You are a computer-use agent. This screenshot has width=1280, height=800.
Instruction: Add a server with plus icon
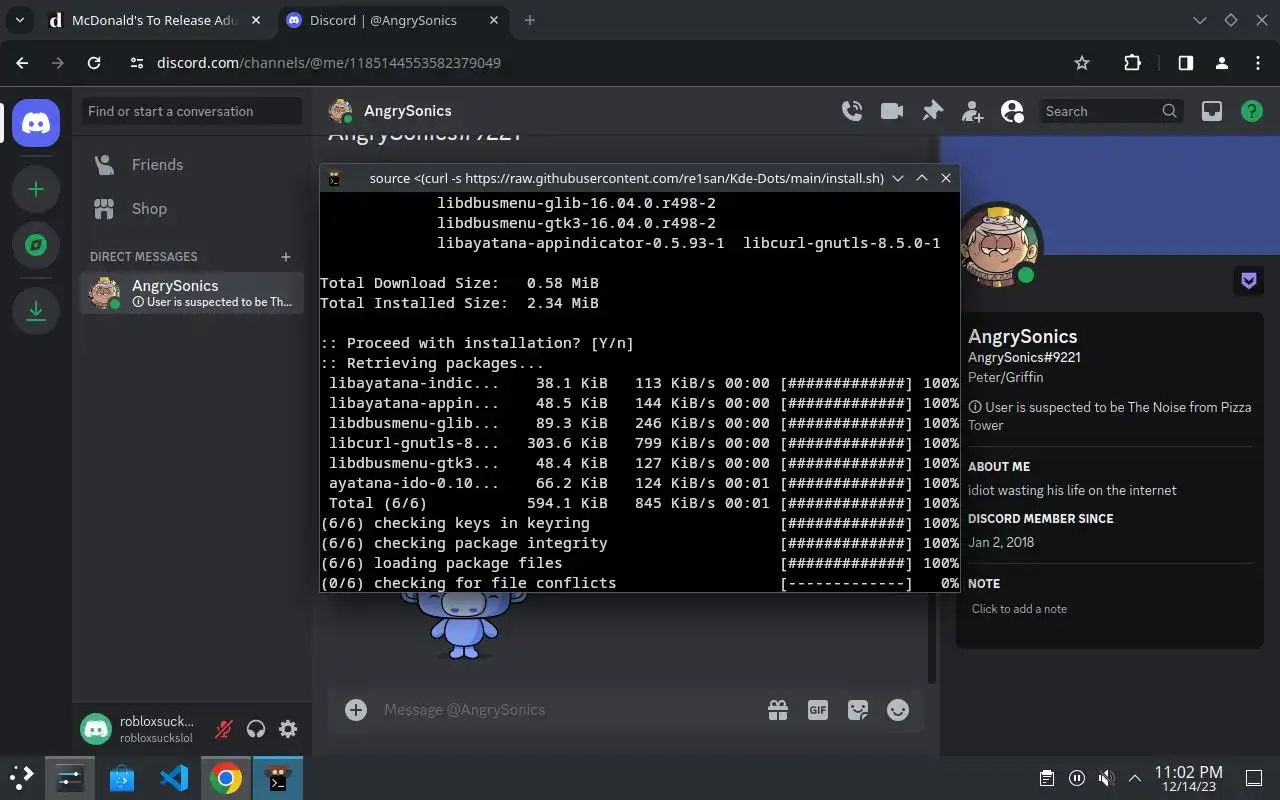pos(36,189)
